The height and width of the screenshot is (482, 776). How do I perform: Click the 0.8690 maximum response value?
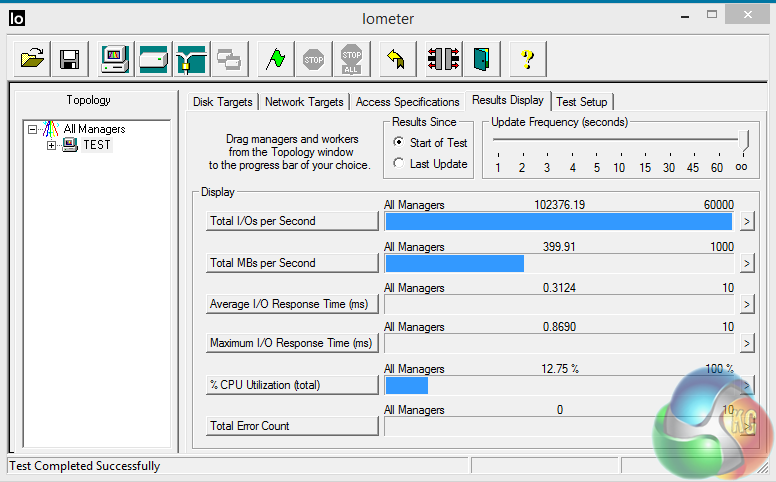(x=559, y=327)
